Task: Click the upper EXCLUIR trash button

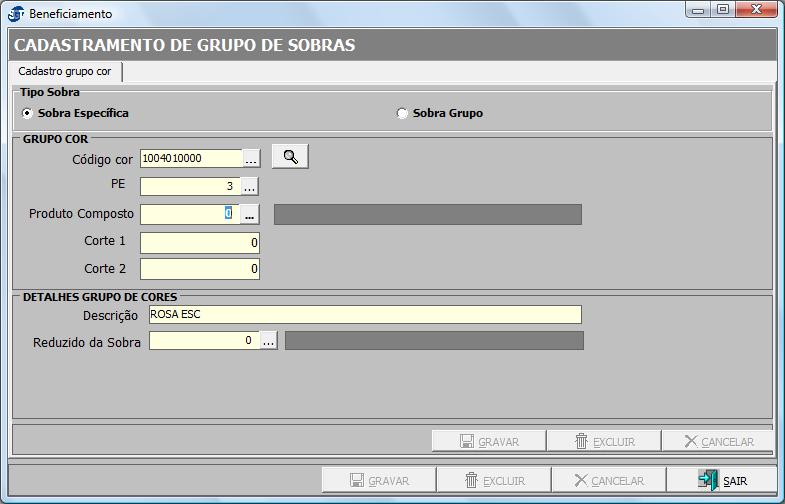Action: coord(604,441)
